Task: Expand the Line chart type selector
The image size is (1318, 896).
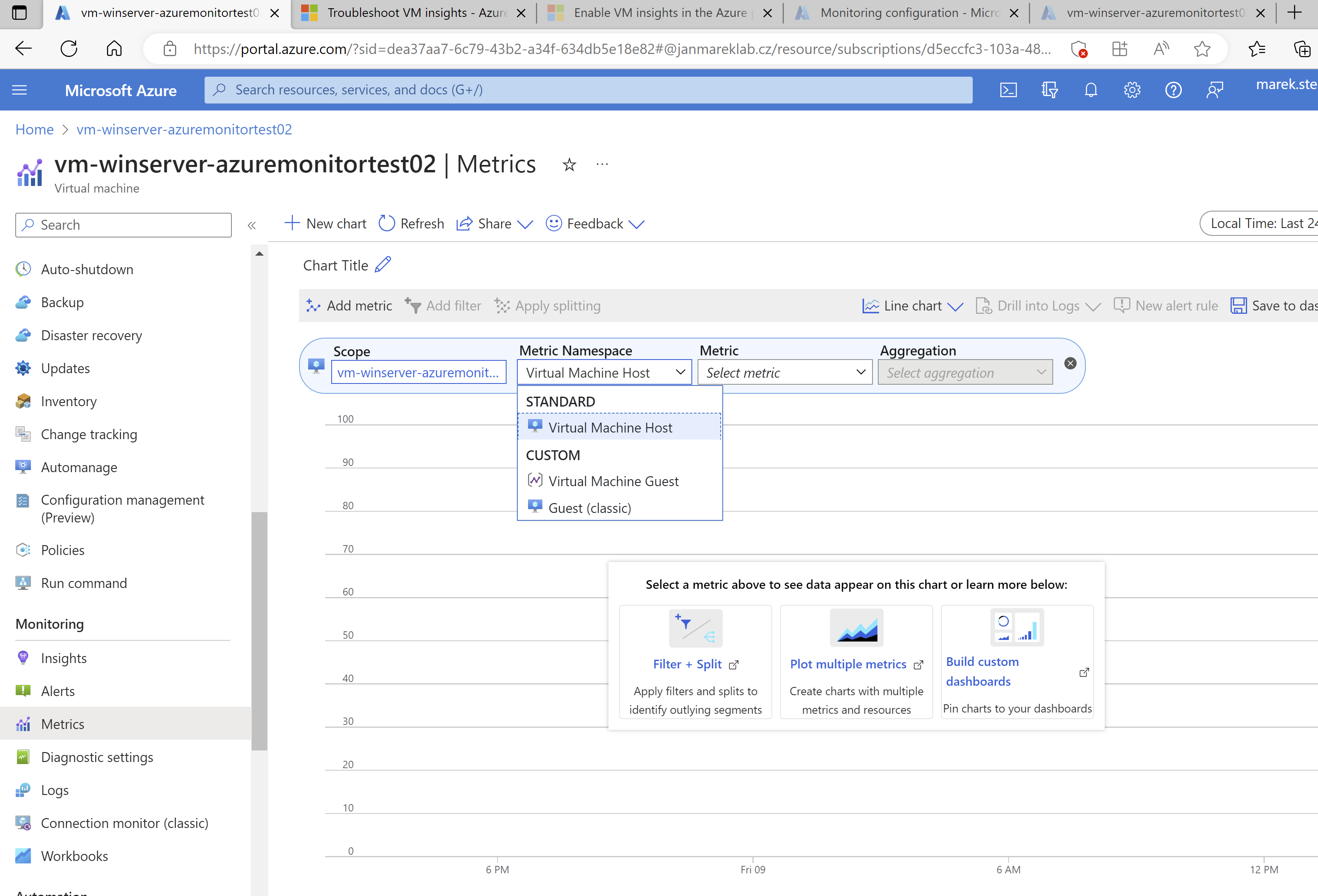Action: [911, 306]
